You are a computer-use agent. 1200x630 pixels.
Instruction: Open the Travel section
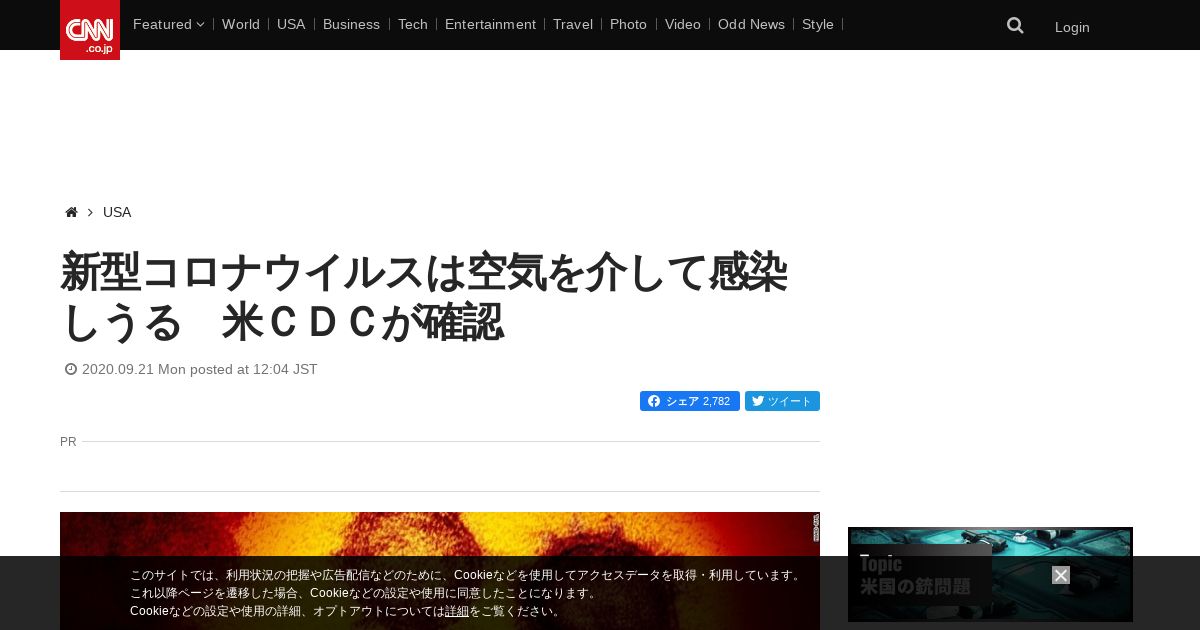coord(573,24)
